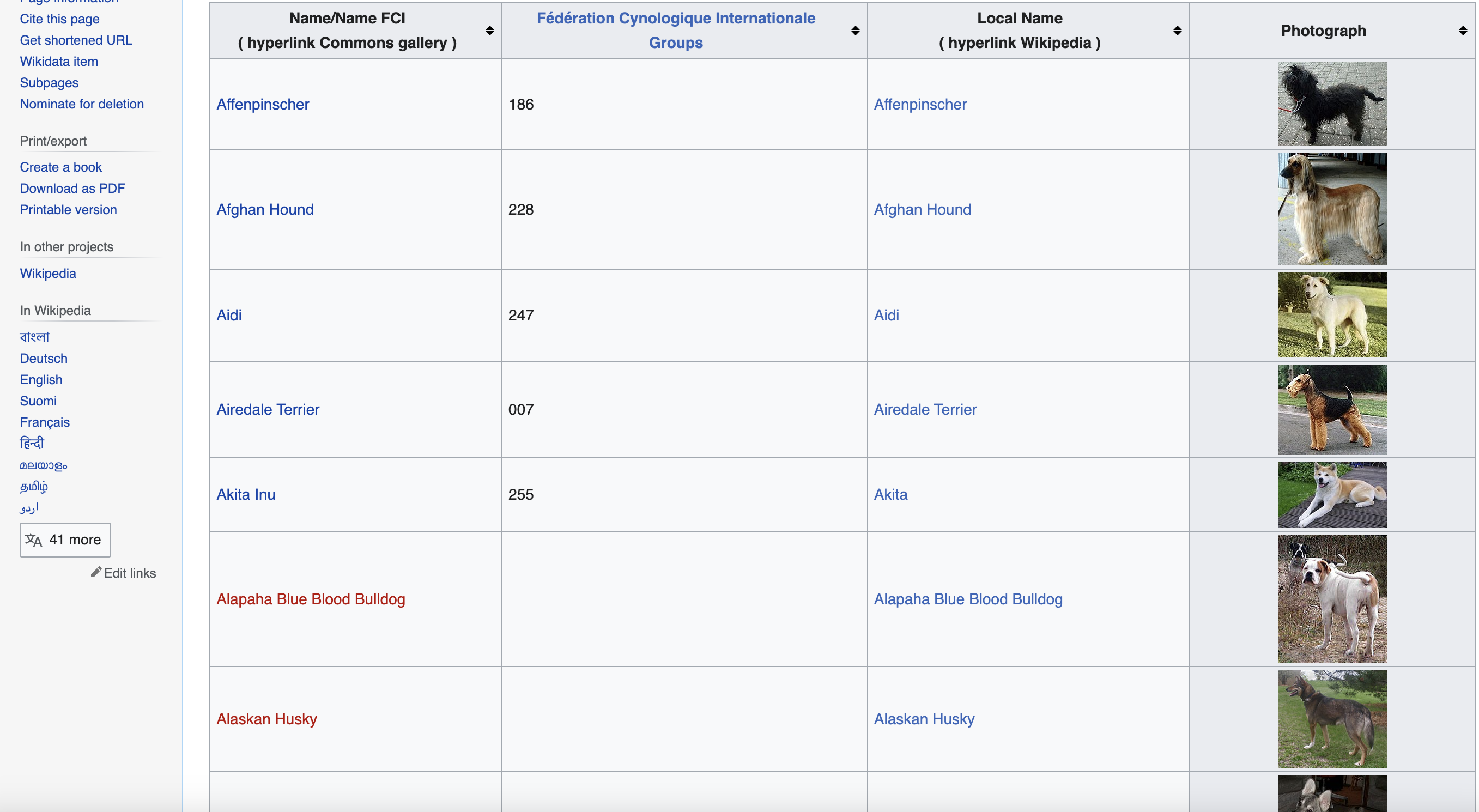Sort by Fédération Cynologique Internationale Groups arrows
The width and height of the screenshot is (1479, 812).
856,31
